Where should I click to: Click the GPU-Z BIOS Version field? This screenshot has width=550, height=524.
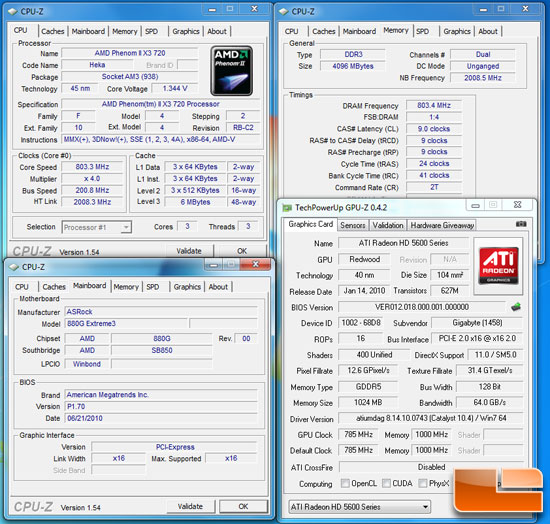pos(422,307)
